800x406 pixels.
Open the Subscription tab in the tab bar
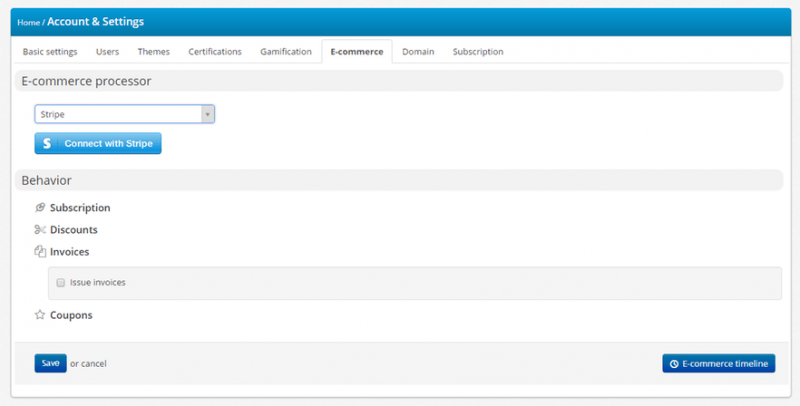[x=478, y=52]
